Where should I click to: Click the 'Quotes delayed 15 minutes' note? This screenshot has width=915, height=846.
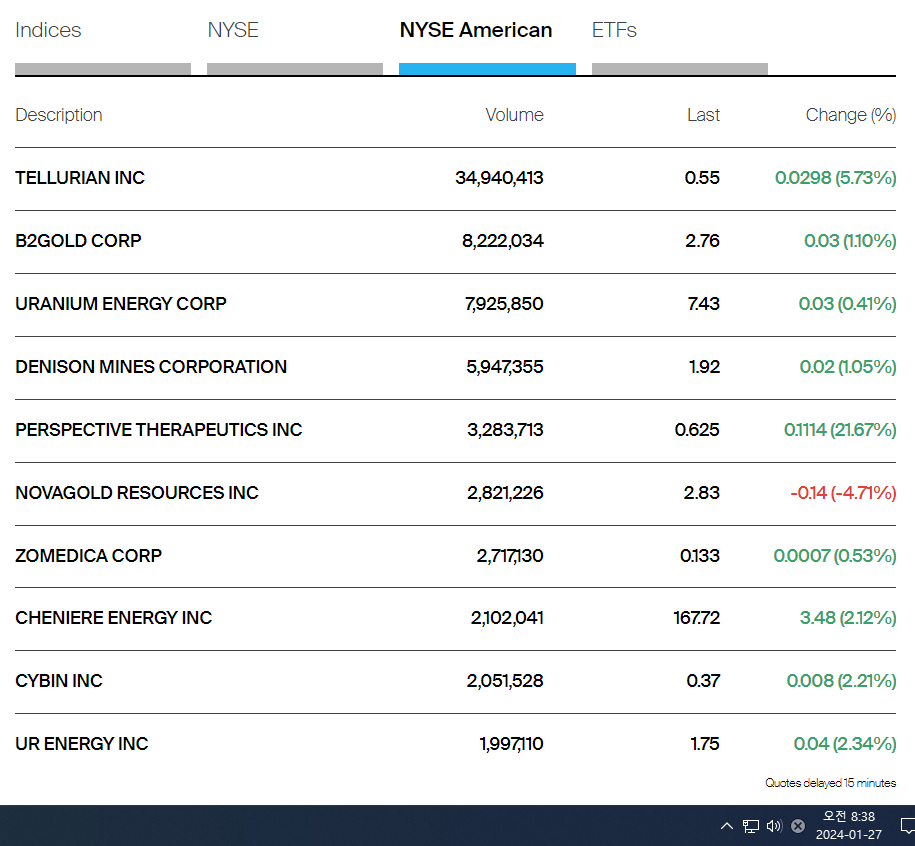click(830, 783)
